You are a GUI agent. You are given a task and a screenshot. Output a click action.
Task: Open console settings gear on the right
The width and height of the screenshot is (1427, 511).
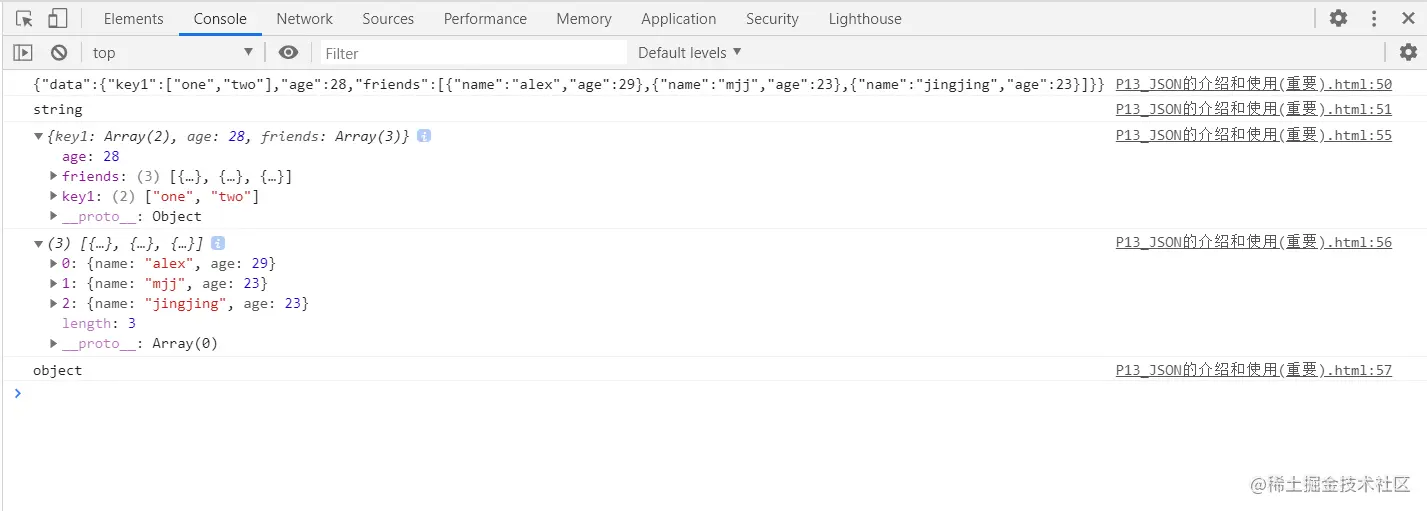point(1408,52)
